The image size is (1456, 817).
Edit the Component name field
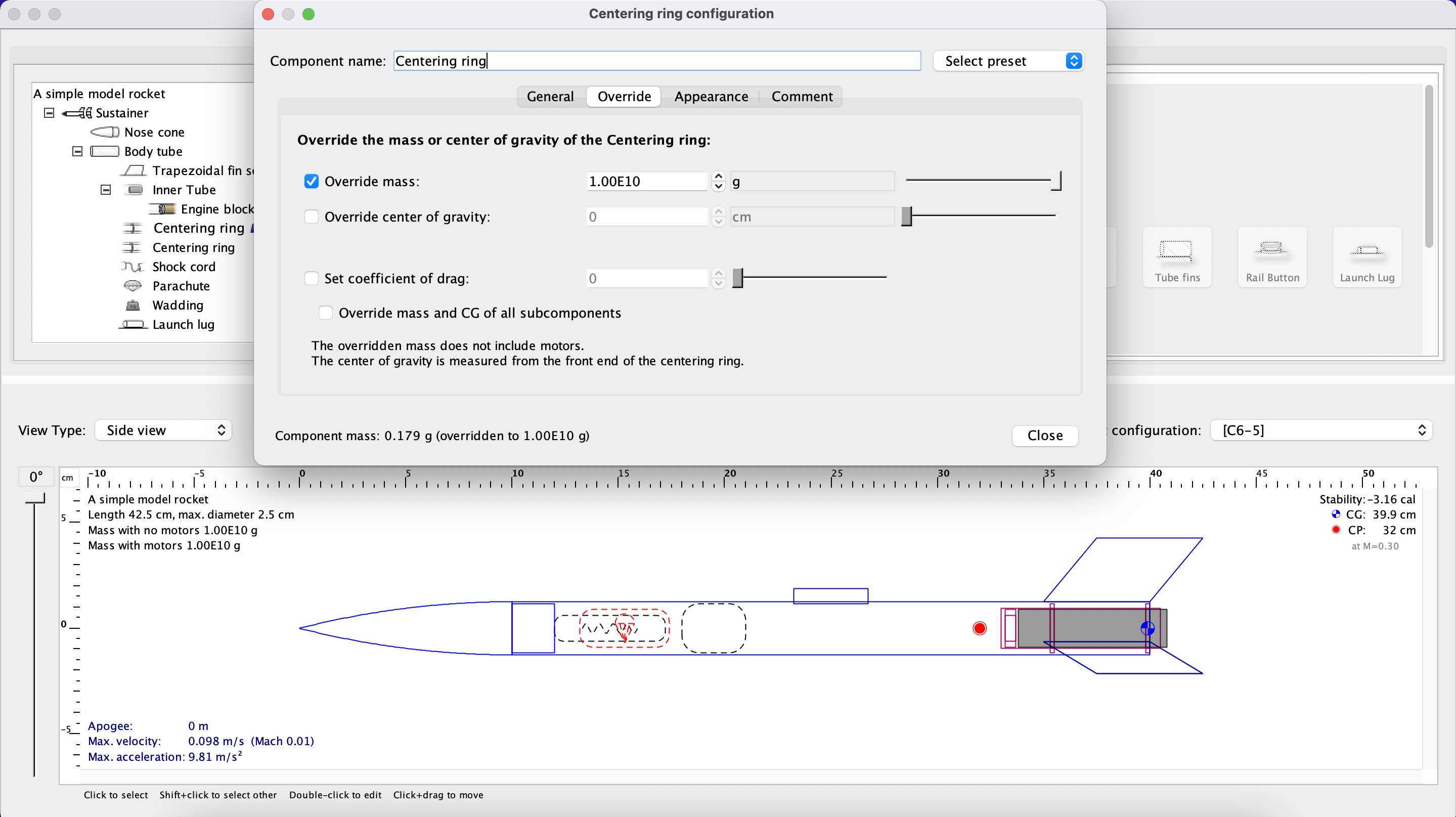[655, 61]
